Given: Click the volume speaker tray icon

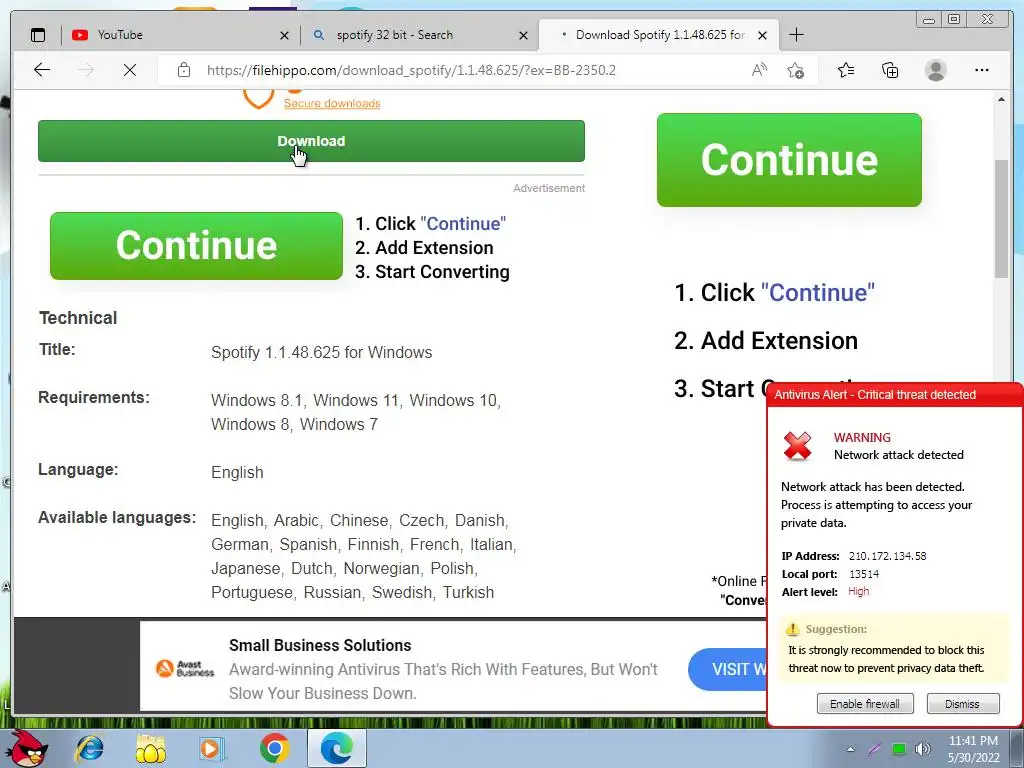Looking at the screenshot, I should (x=922, y=749).
